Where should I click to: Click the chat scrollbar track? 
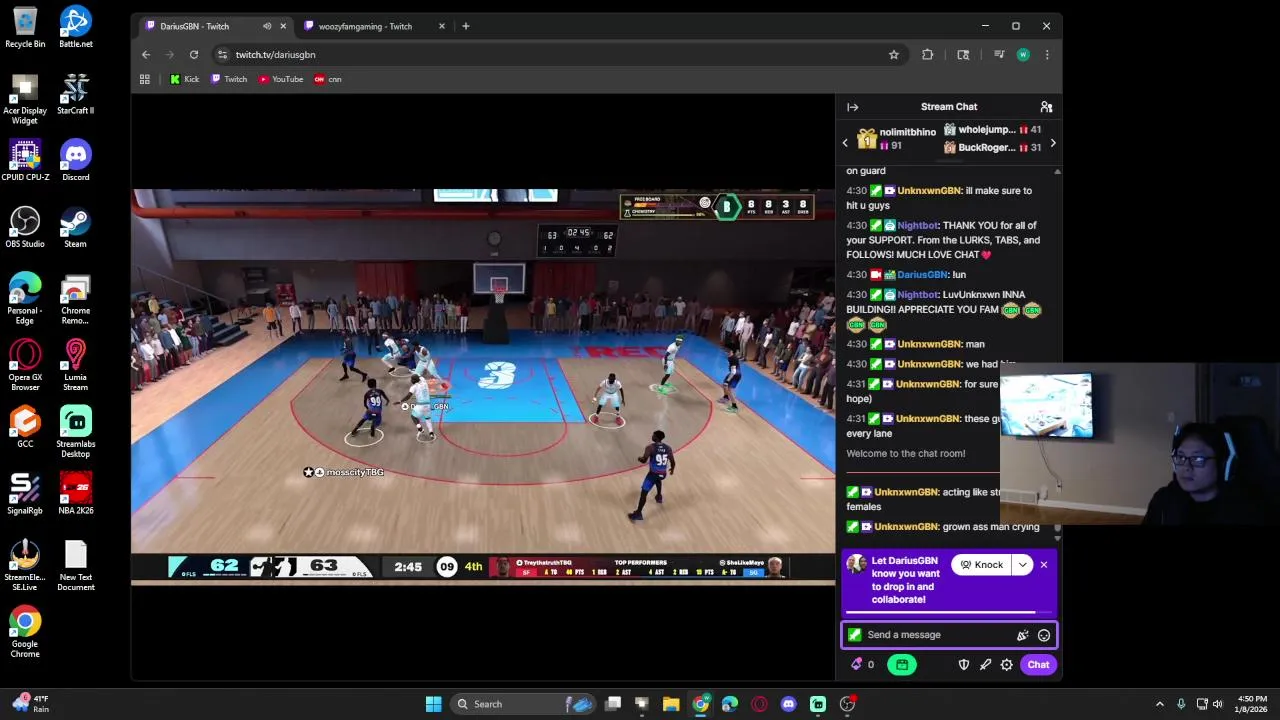(x=1057, y=350)
